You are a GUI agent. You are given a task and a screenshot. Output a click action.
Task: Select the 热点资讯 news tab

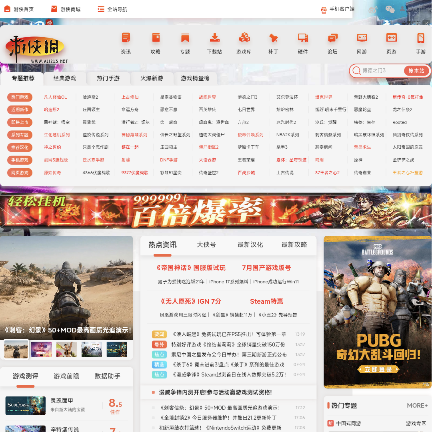tap(162, 245)
